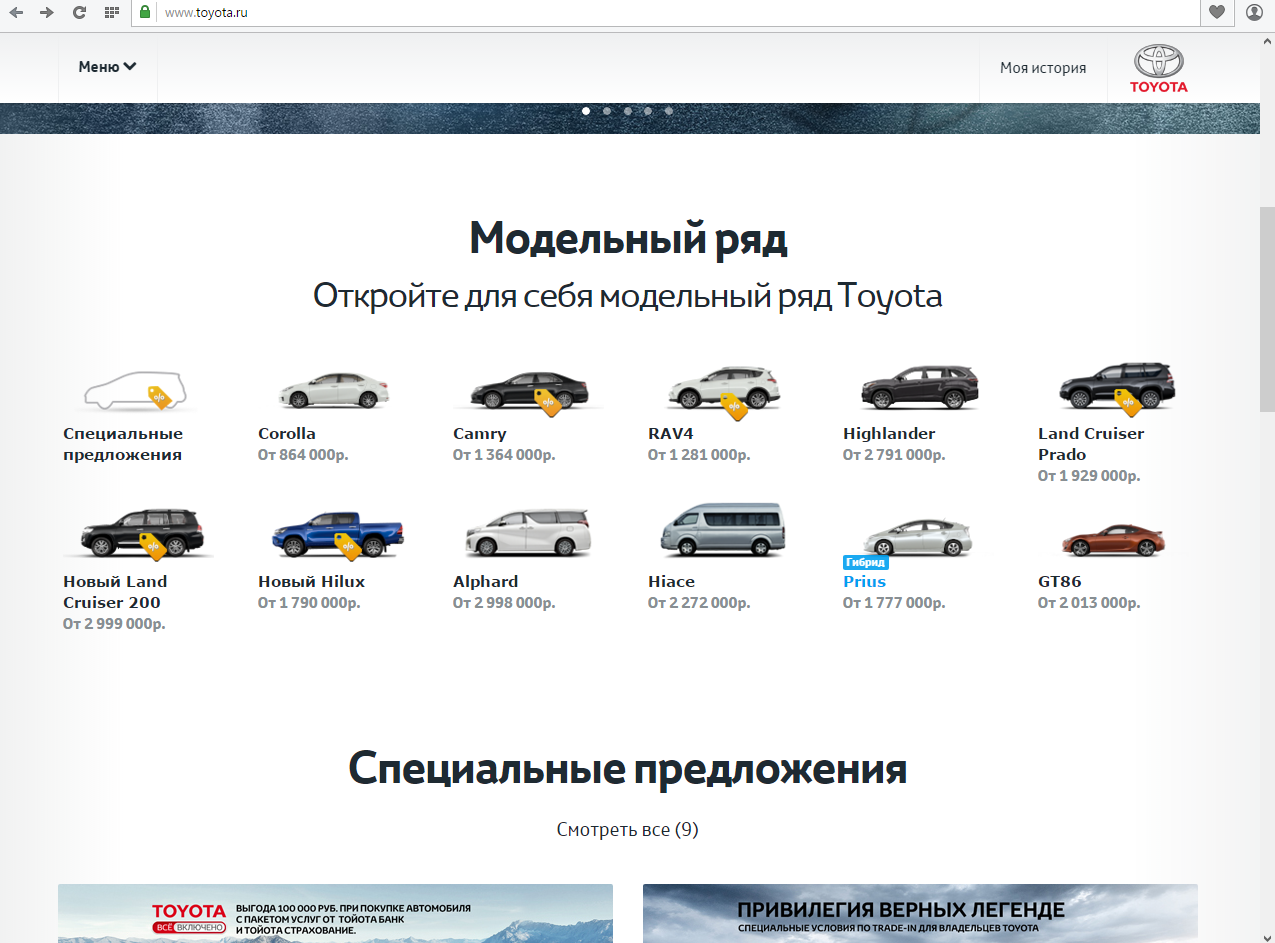Open the Highlander model link
1275x943 pixels.
point(889,434)
